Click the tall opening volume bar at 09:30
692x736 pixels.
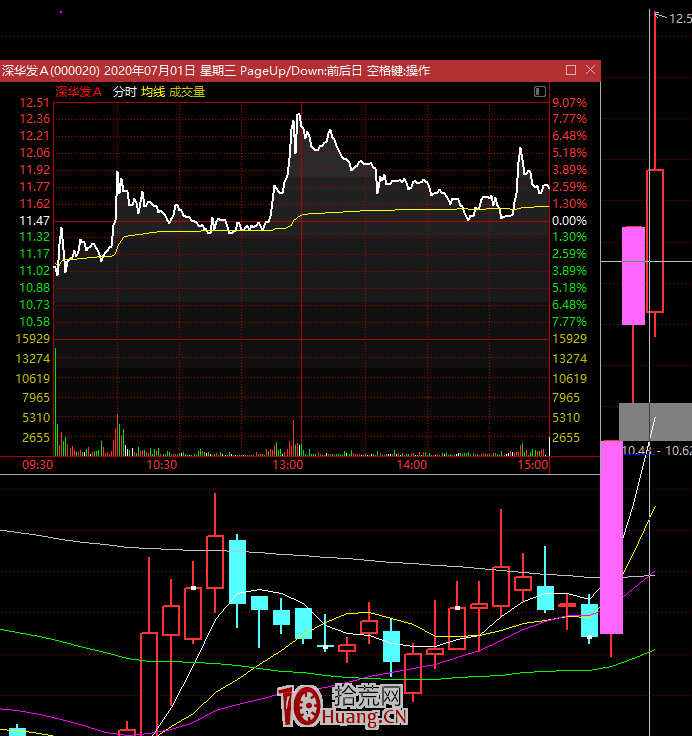[55, 402]
